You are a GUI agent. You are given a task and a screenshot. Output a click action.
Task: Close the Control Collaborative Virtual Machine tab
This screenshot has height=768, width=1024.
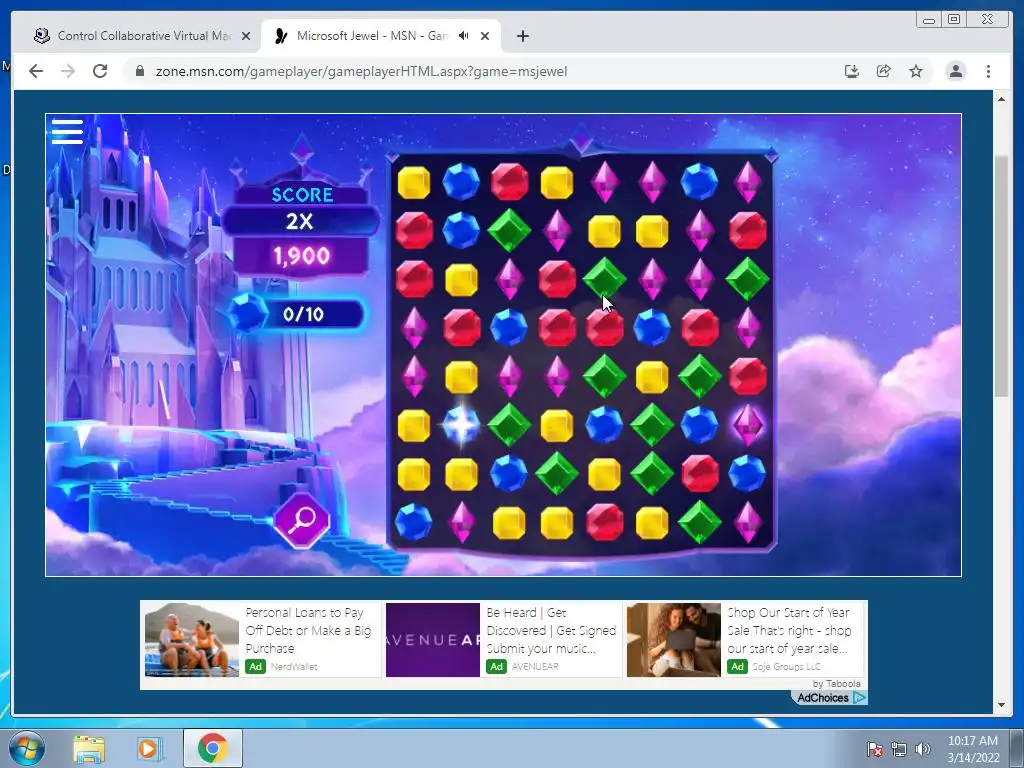(x=246, y=36)
